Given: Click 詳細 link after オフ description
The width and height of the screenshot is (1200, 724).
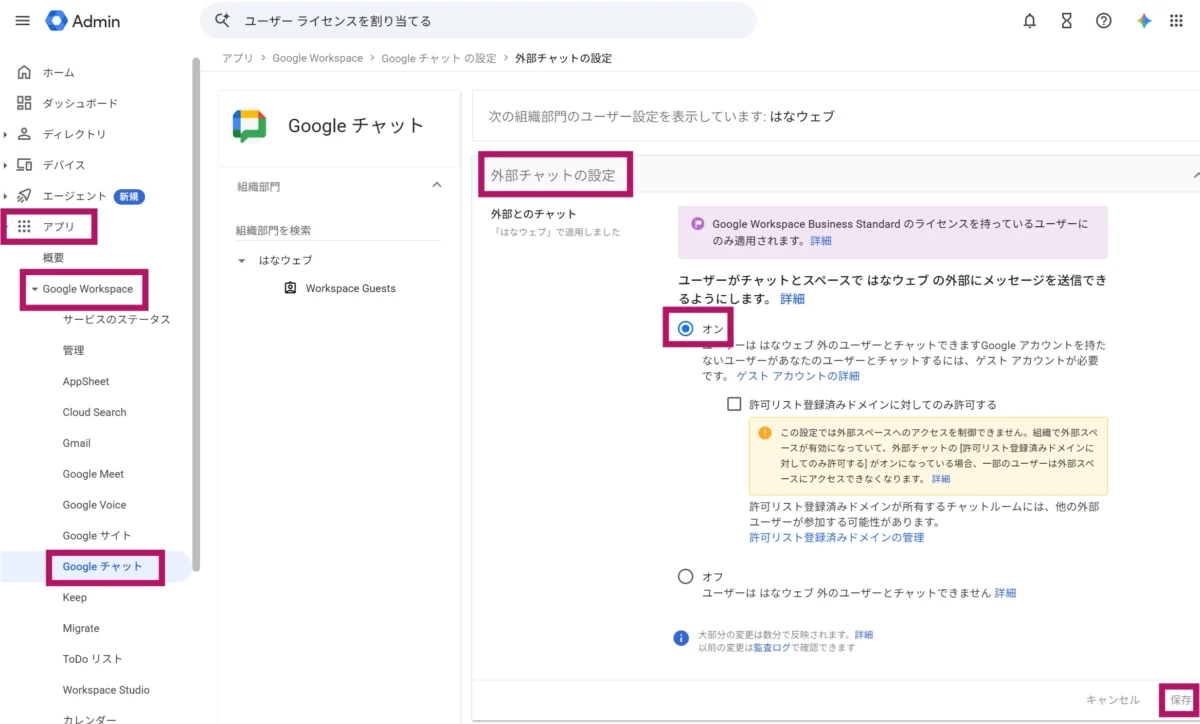Looking at the screenshot, I should pyautogui.click(x=1005, y=593).
